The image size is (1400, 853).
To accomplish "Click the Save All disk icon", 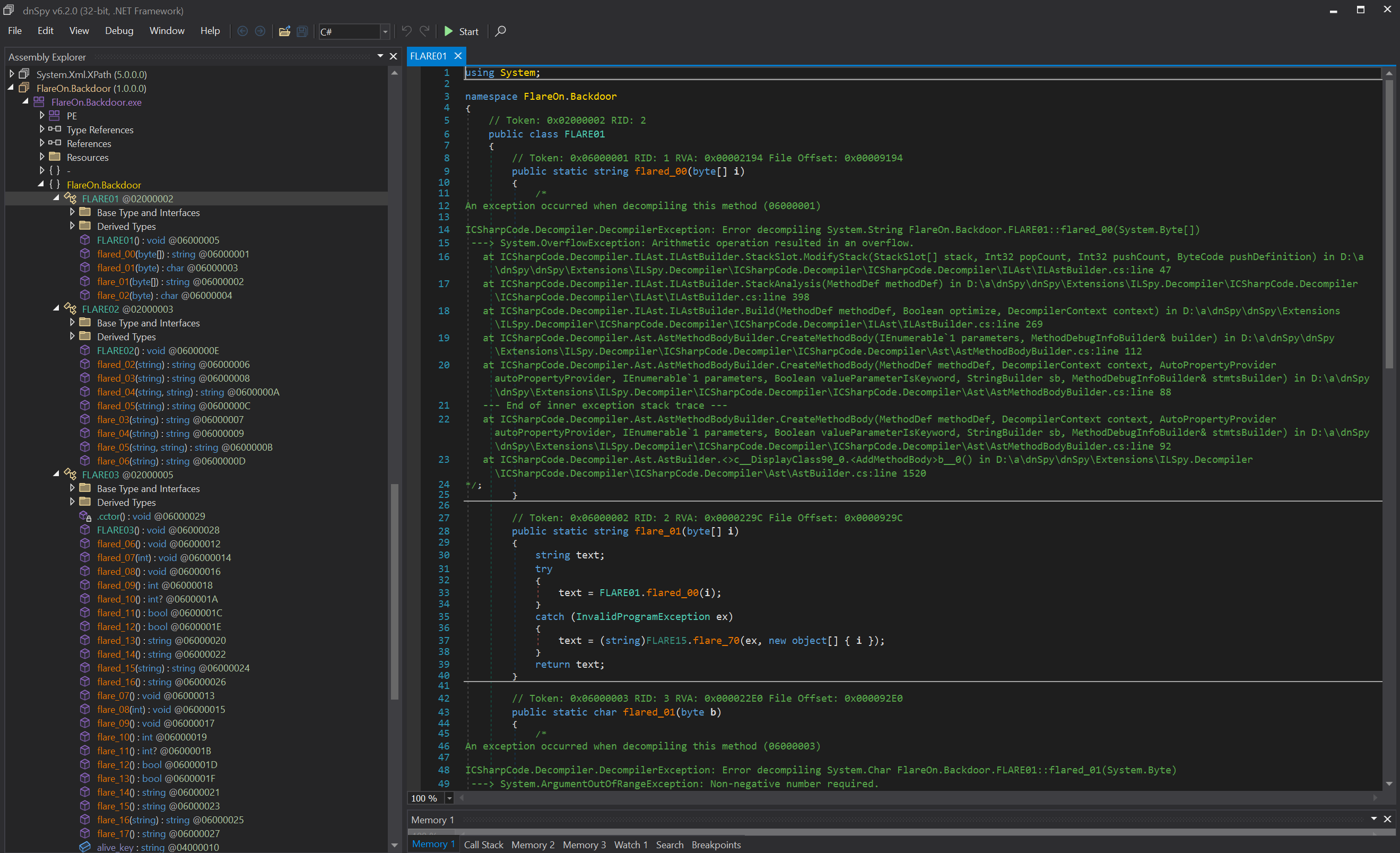I will [x=302, y=31].
